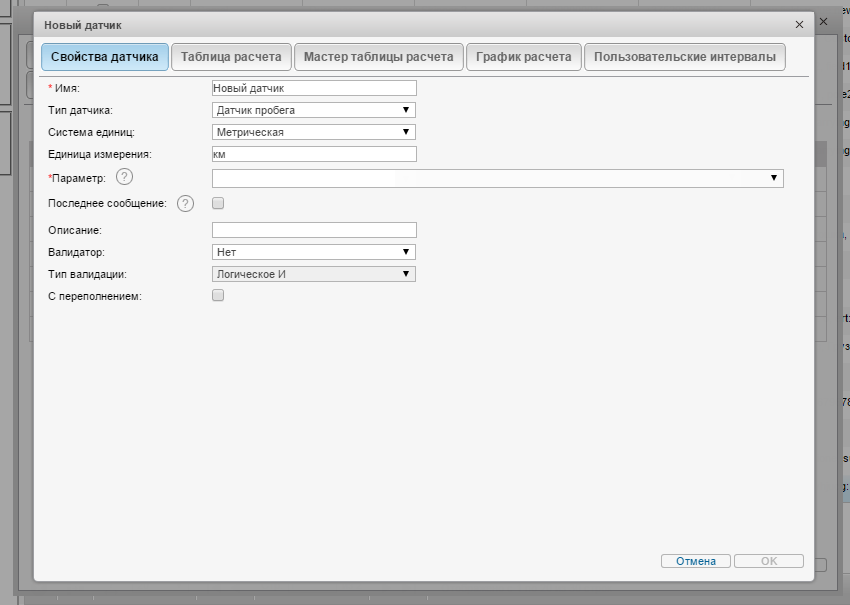Image resolution: width=850 pixels, height=605 pixels.
Task: Click help icon beside Последнее сообщение
Action: (185, 204)
